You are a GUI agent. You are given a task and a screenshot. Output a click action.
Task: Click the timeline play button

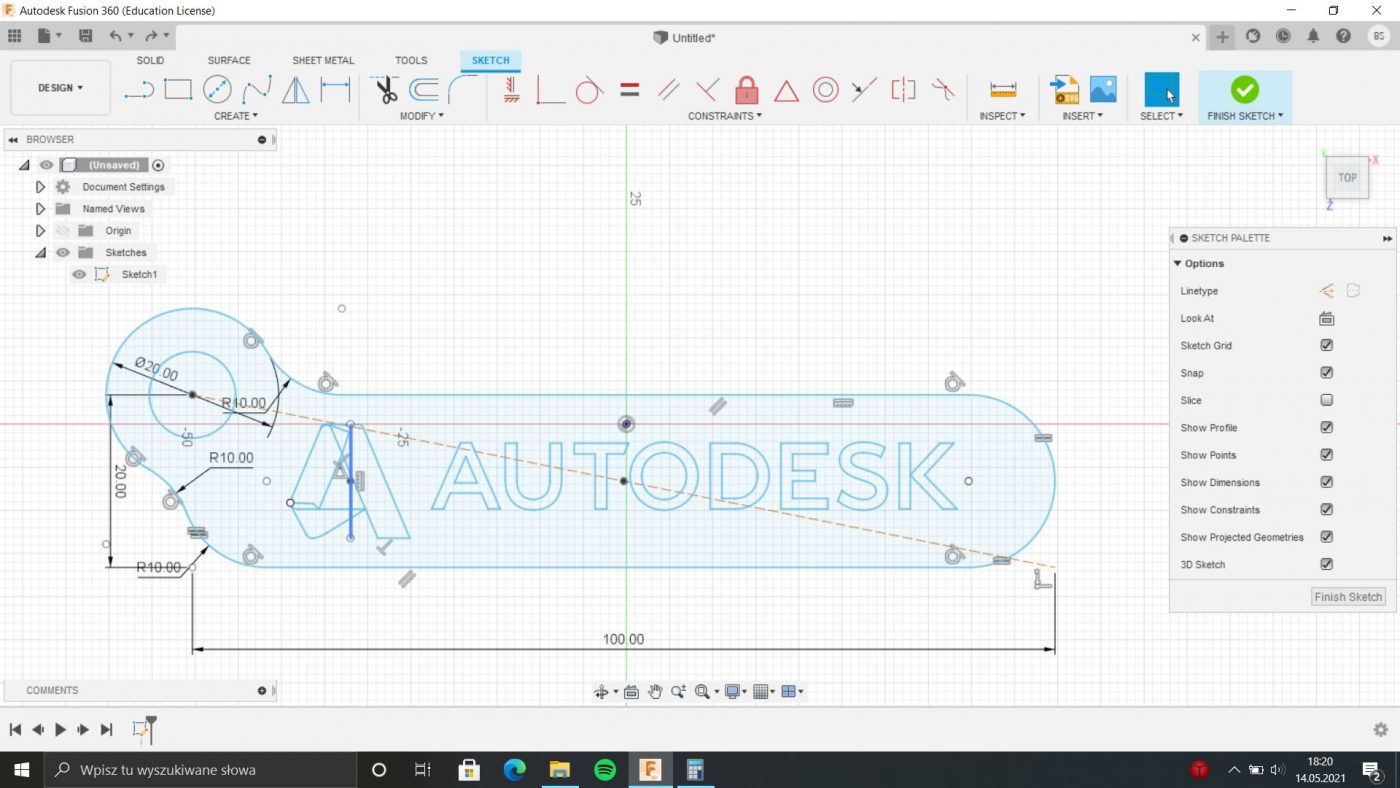(x=60, y=730)
